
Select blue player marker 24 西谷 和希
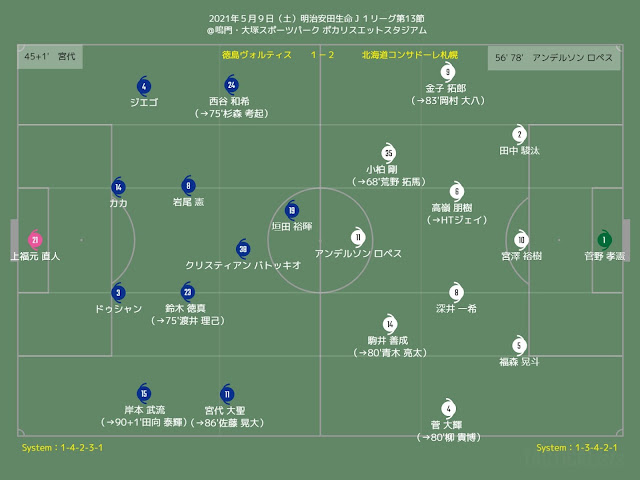pos(231,84)
